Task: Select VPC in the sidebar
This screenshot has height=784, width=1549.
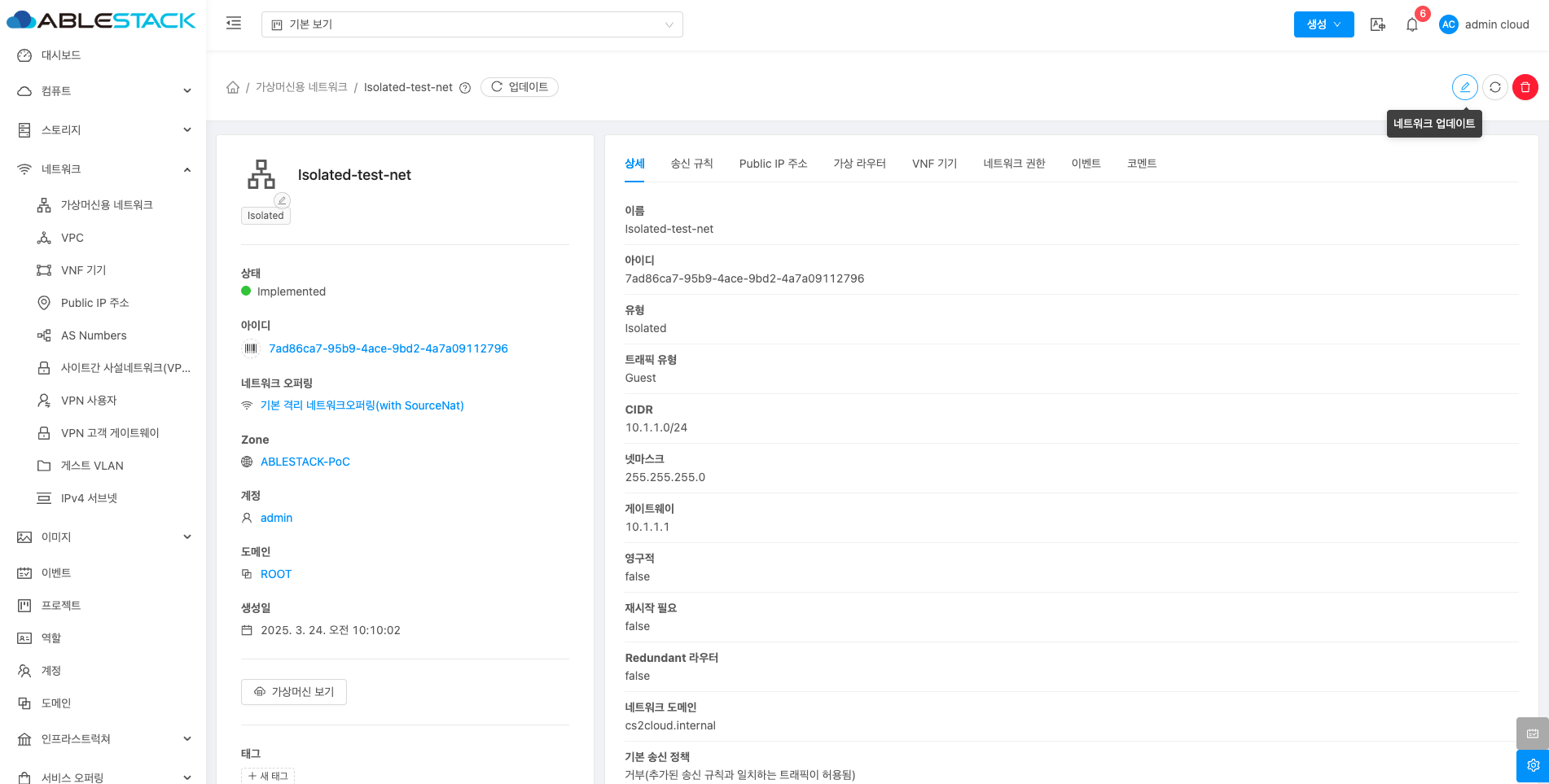Action: click(x=72, y=238)
